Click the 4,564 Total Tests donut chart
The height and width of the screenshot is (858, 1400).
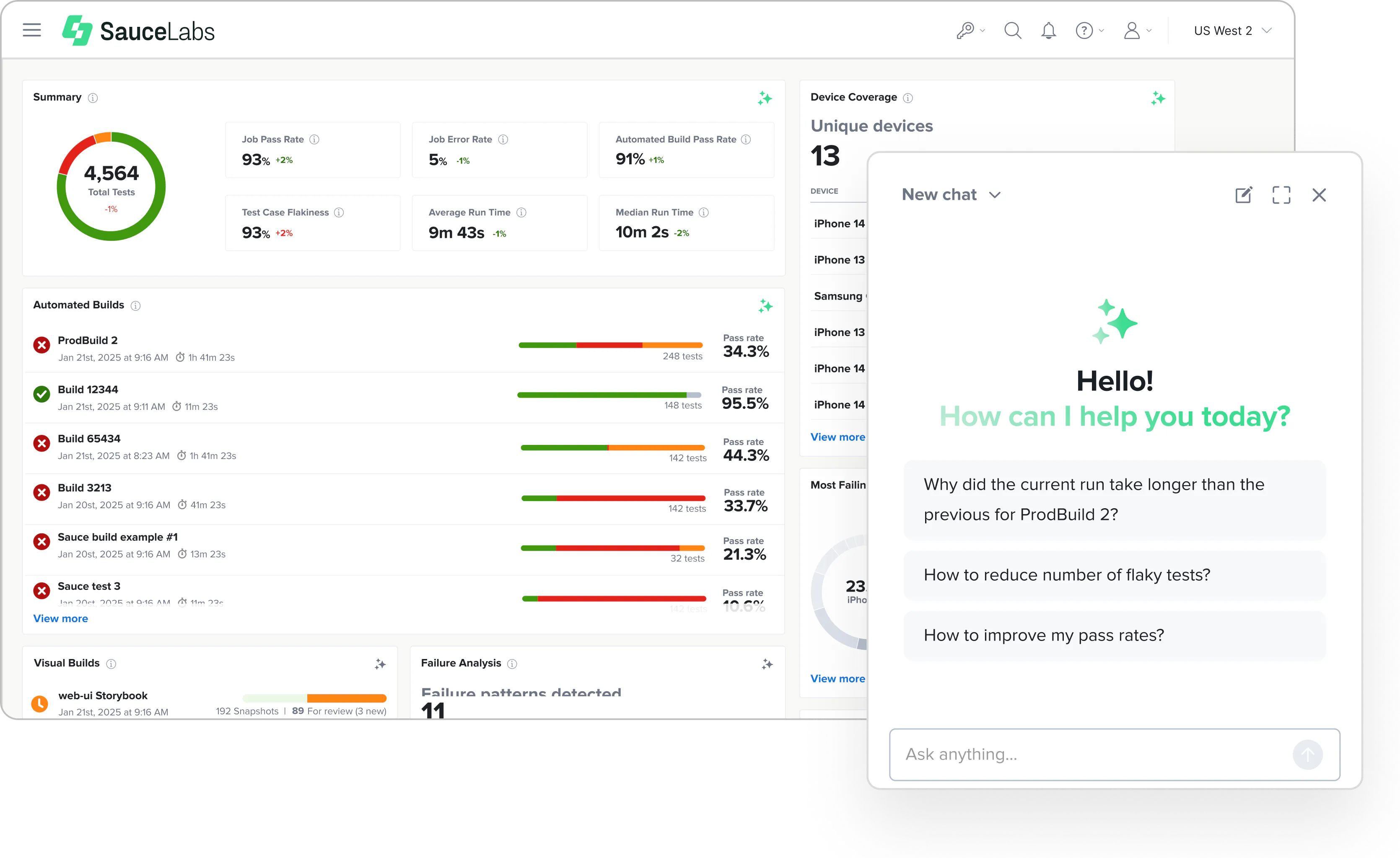(111, 187)
